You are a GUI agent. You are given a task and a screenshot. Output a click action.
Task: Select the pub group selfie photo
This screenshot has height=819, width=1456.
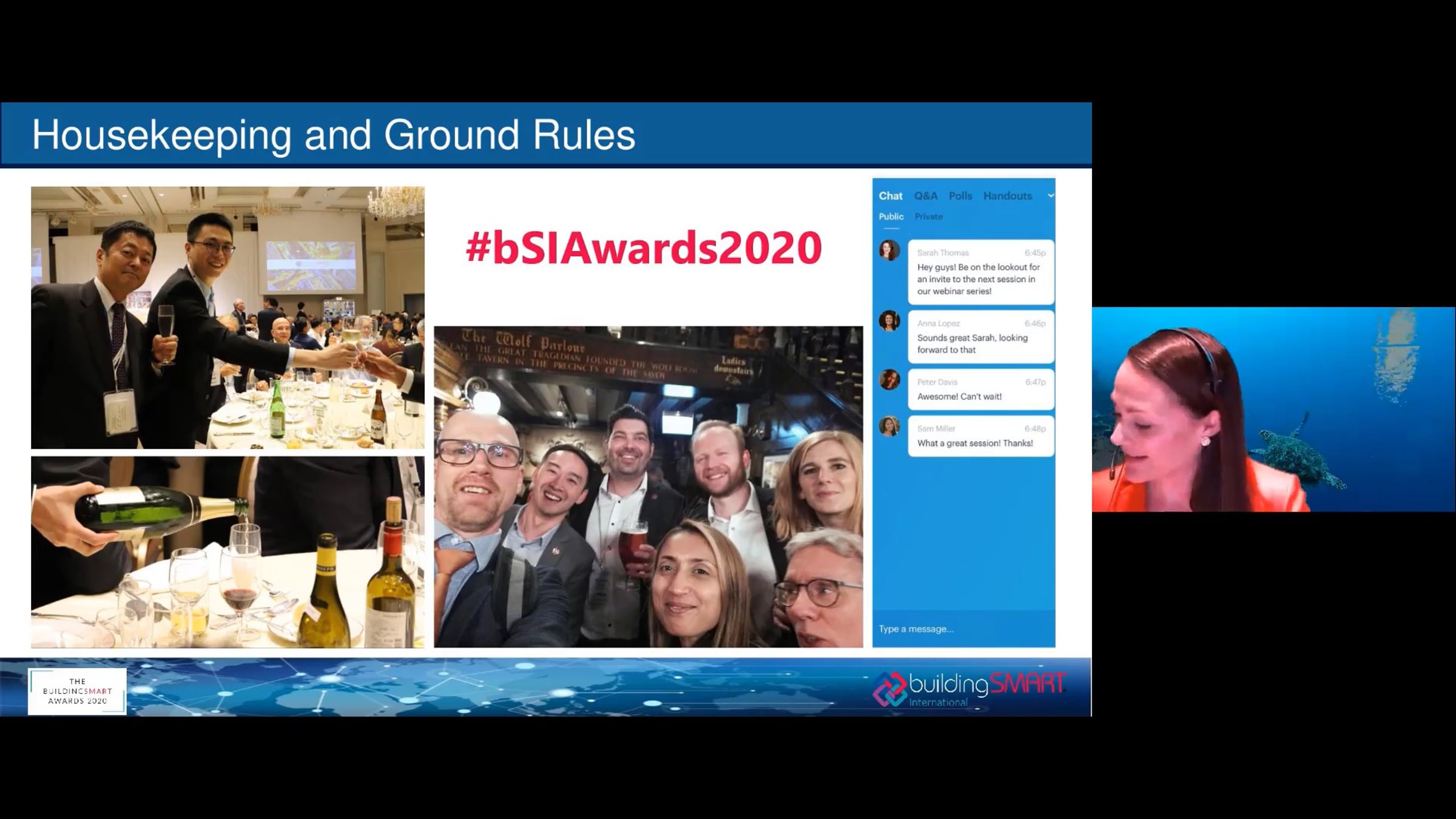[x=649, y=487]
